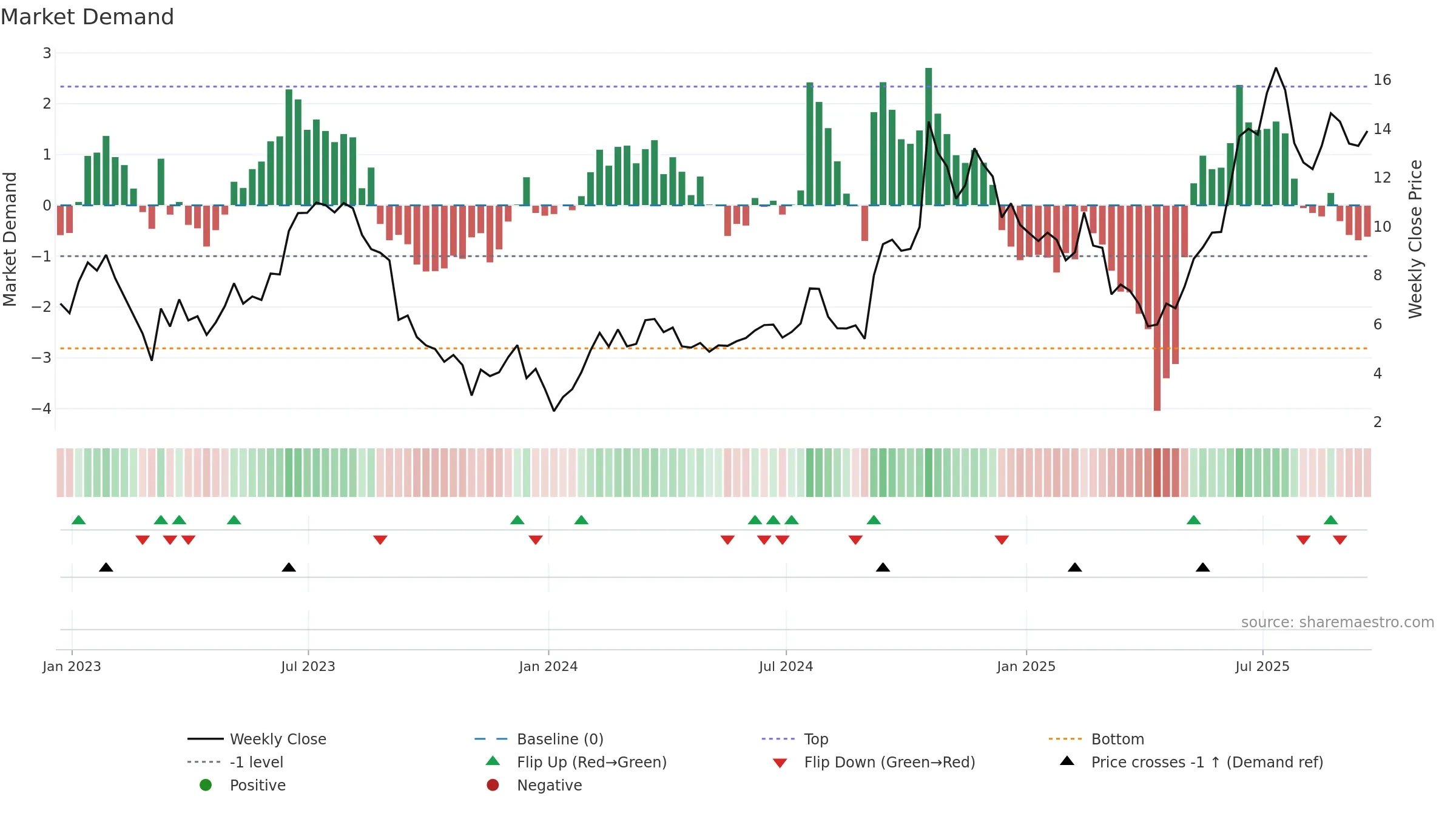Image resolution: width=1456 pixels, height=819 pixels.
Task: Click the Jul 2024 x-axis label
Action: 786,666
